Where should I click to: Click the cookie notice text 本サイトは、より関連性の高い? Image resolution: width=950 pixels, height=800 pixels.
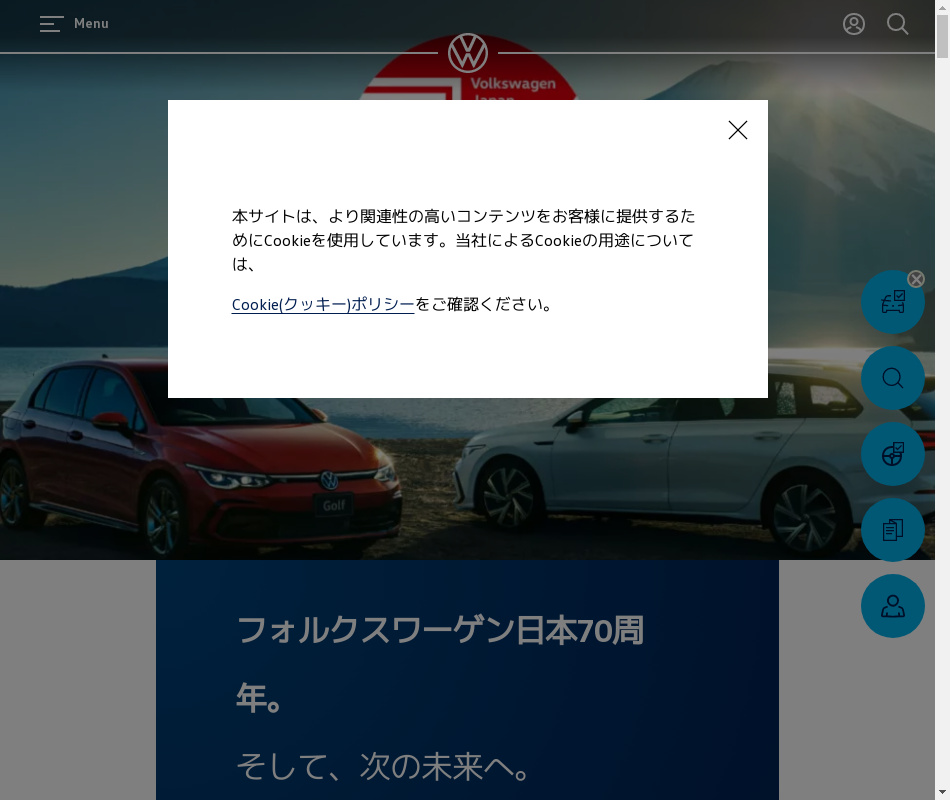pos(463,240)
